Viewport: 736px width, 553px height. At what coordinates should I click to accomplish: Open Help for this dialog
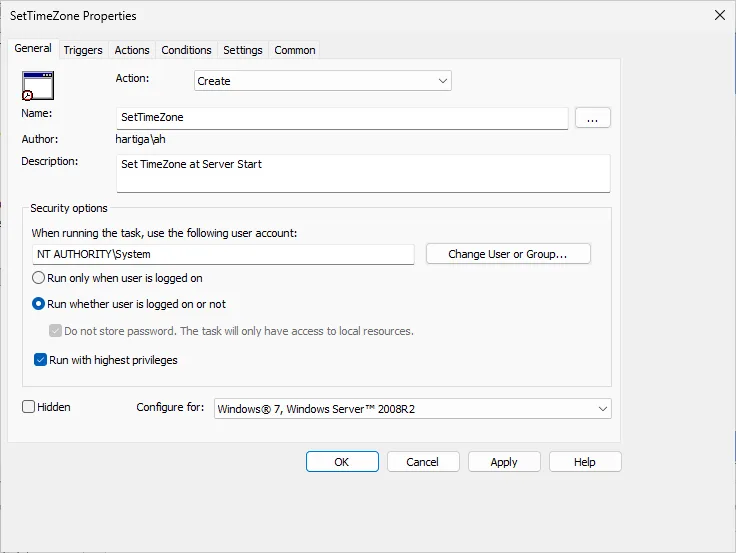click(585, 462)
